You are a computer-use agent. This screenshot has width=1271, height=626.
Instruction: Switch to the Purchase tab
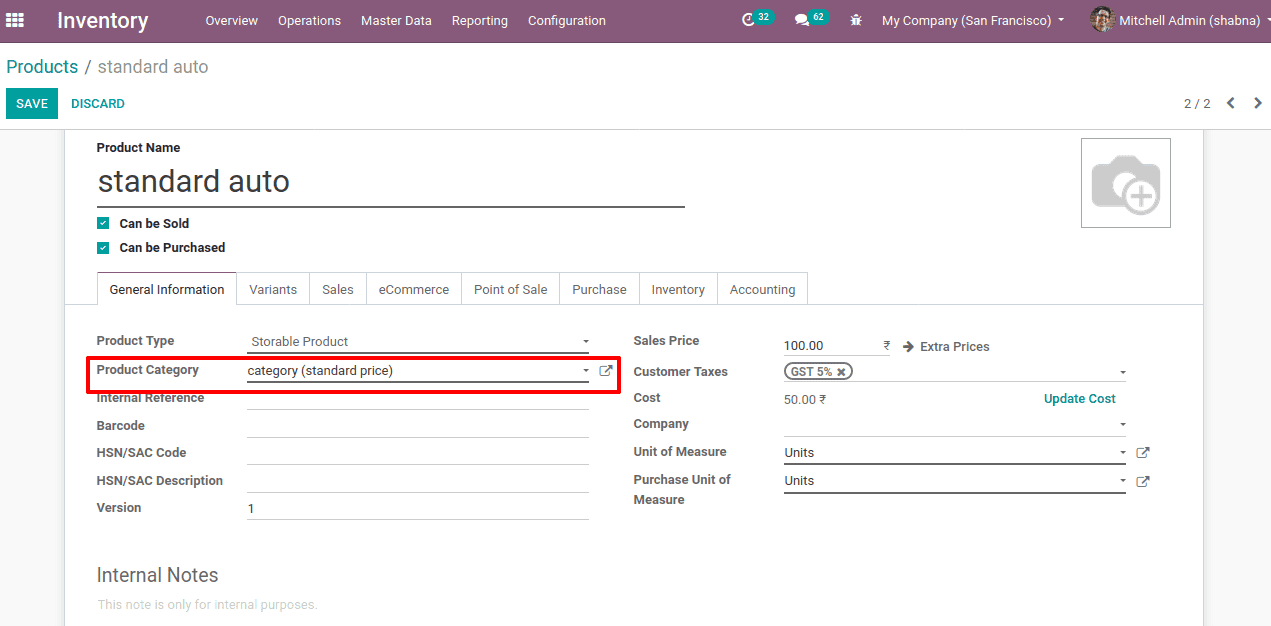pyautogui.click(x=599, y=289)
